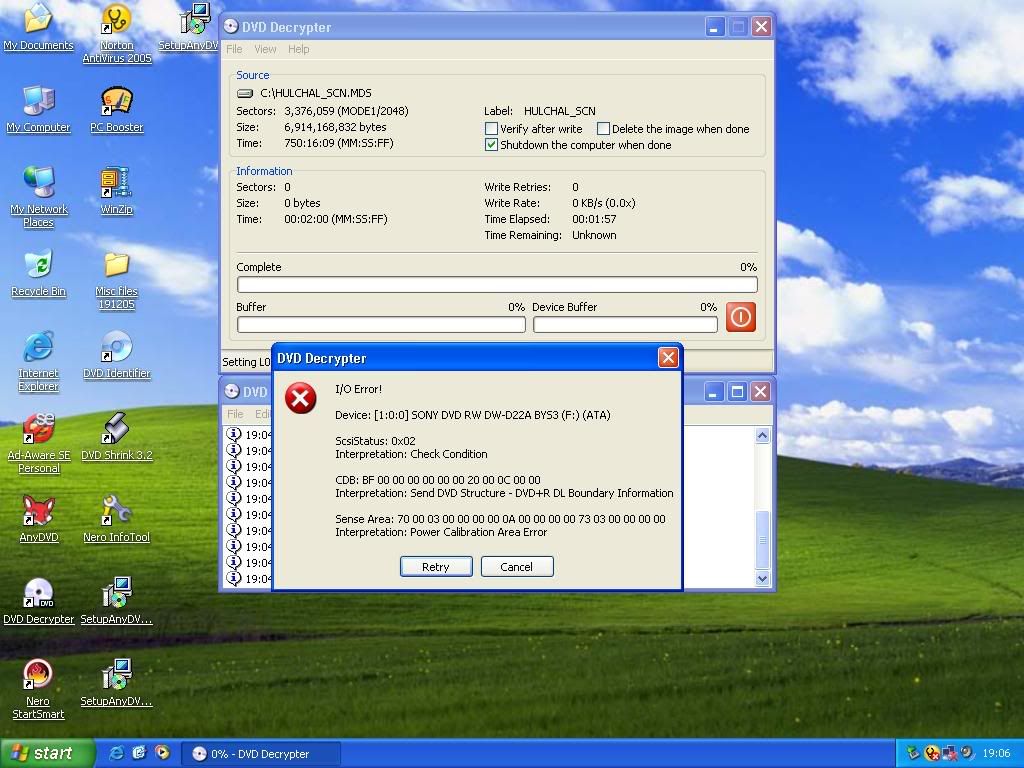
Task: Click the "I/O Error!" heading text
Action: pyautogui.click(x=359, y=389)
